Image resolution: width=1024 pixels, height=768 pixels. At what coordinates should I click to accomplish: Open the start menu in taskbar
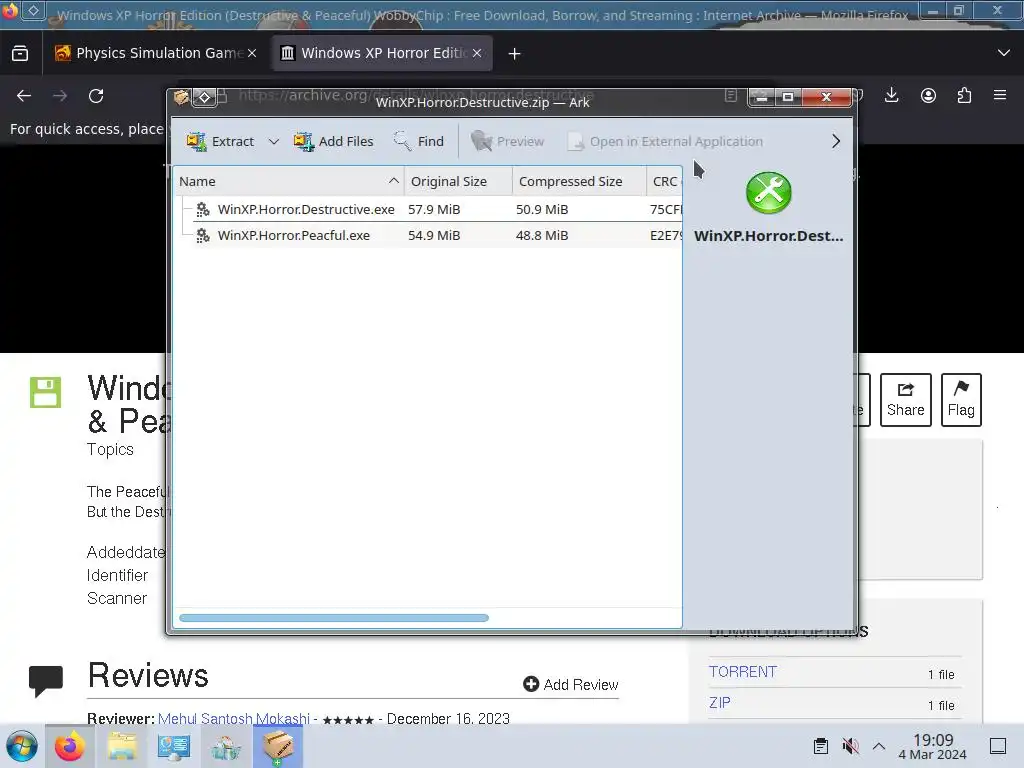[22, 746]
